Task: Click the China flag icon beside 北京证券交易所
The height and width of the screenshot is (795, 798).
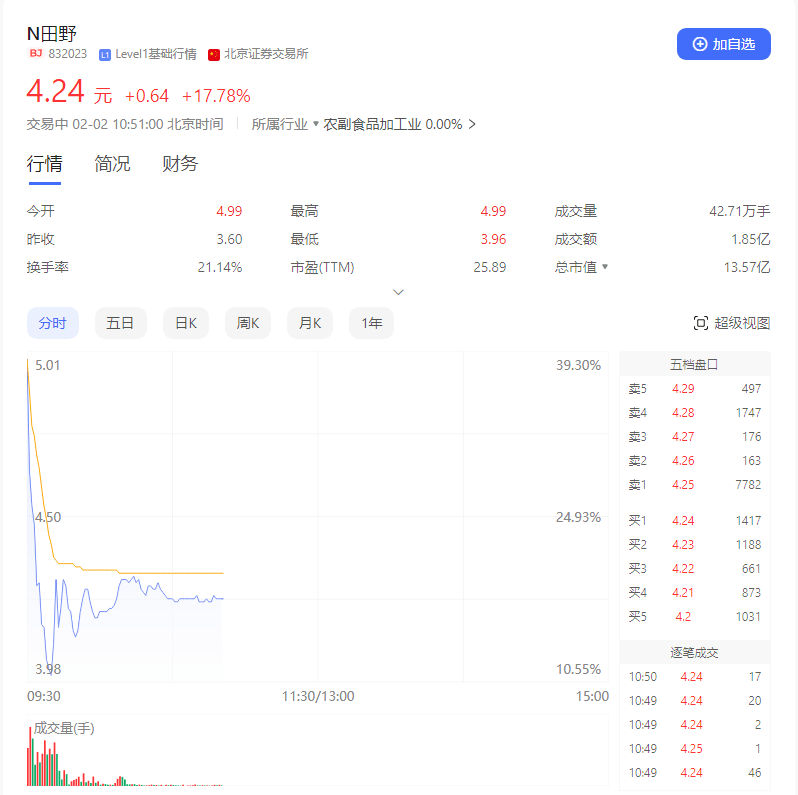Action: click(214, 54)
